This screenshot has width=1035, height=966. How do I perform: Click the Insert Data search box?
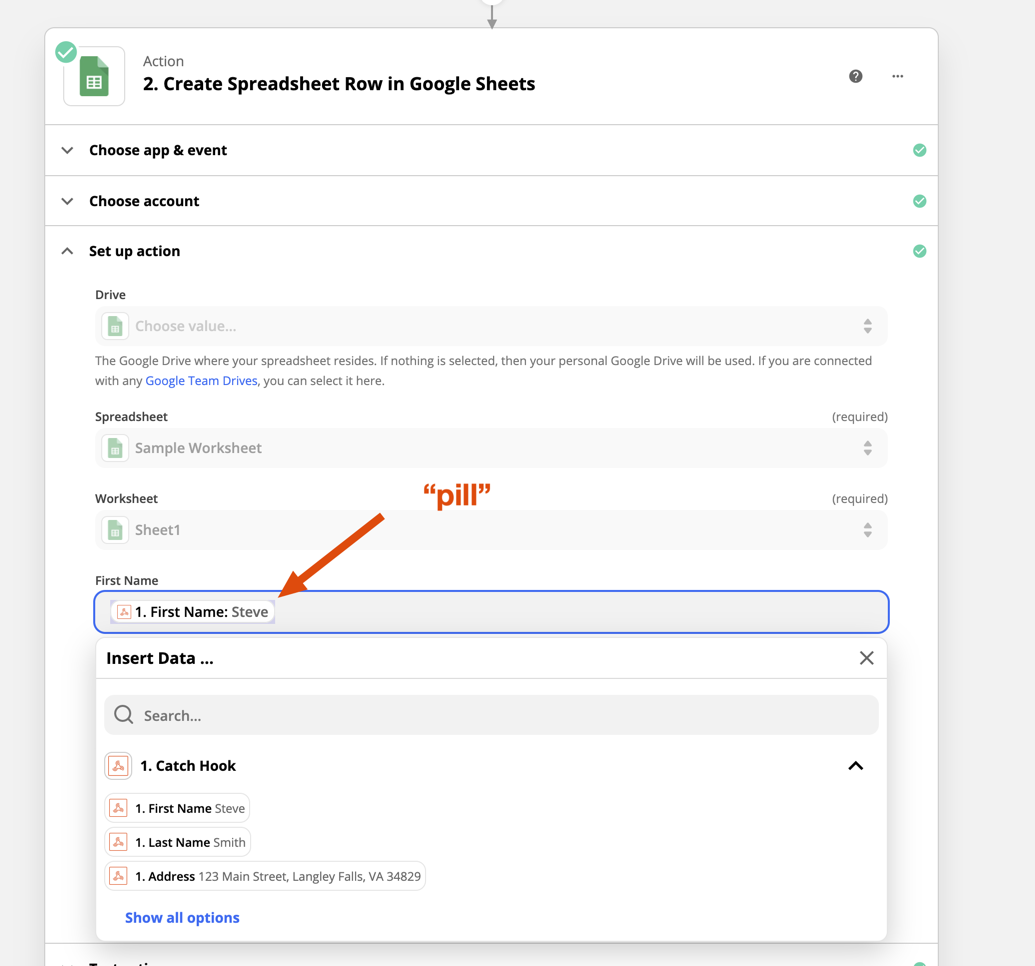pyautogui.click(x=491, y=715)
